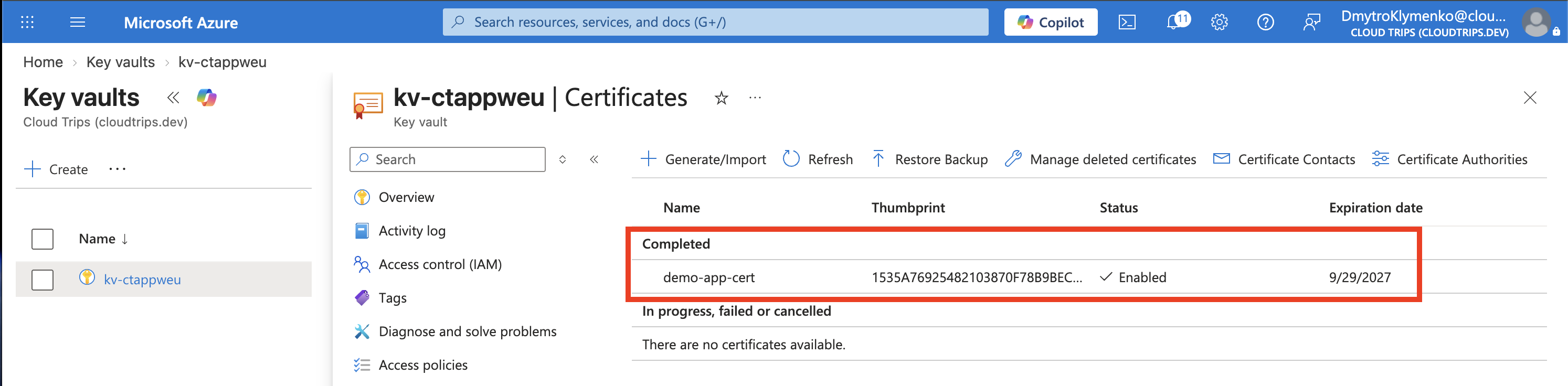Go to Key vaults breadcrumb
Image resolution: width=1568 pixels, height=386 pixels.
tap(121, 62)
